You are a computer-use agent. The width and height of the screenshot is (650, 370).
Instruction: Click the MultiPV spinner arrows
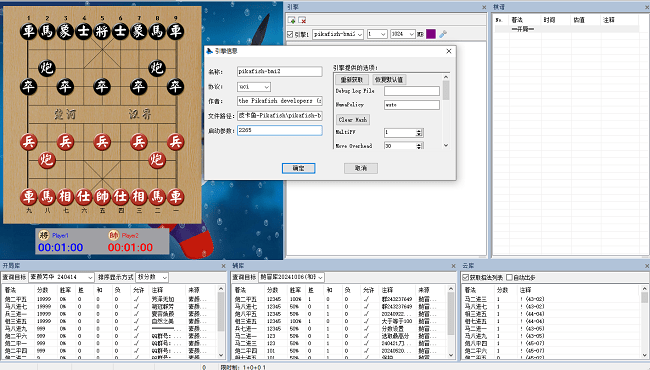click(x=419, y=133)
